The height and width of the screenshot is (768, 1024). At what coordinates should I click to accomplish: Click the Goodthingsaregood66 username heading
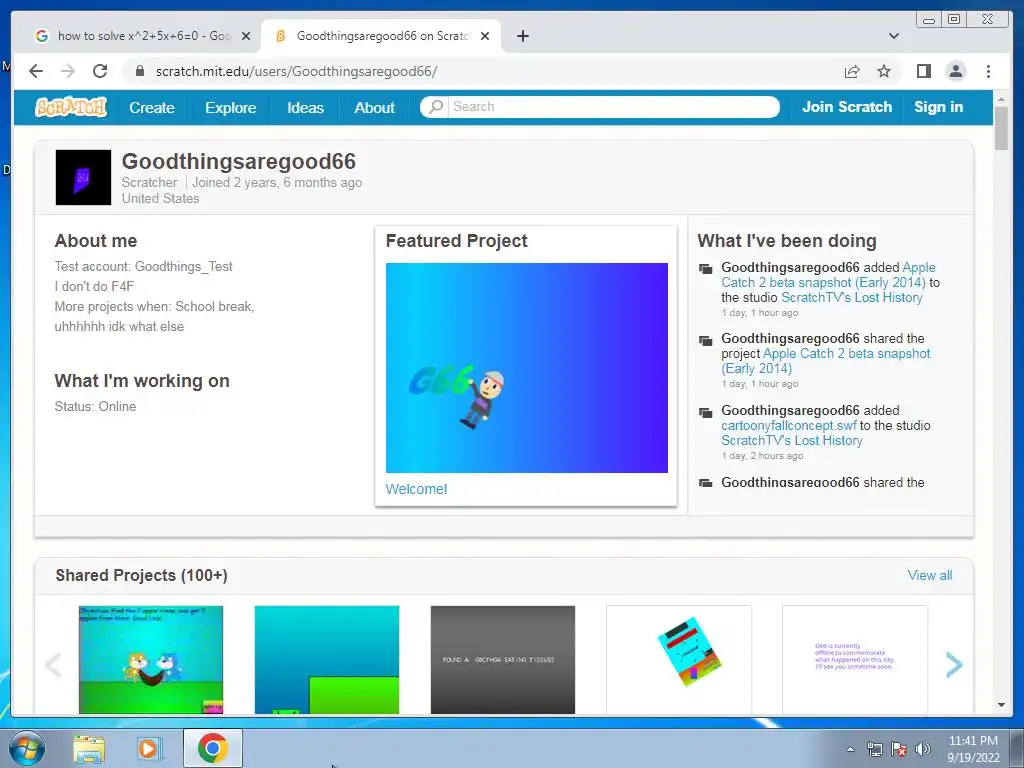[x=238, y=161]
